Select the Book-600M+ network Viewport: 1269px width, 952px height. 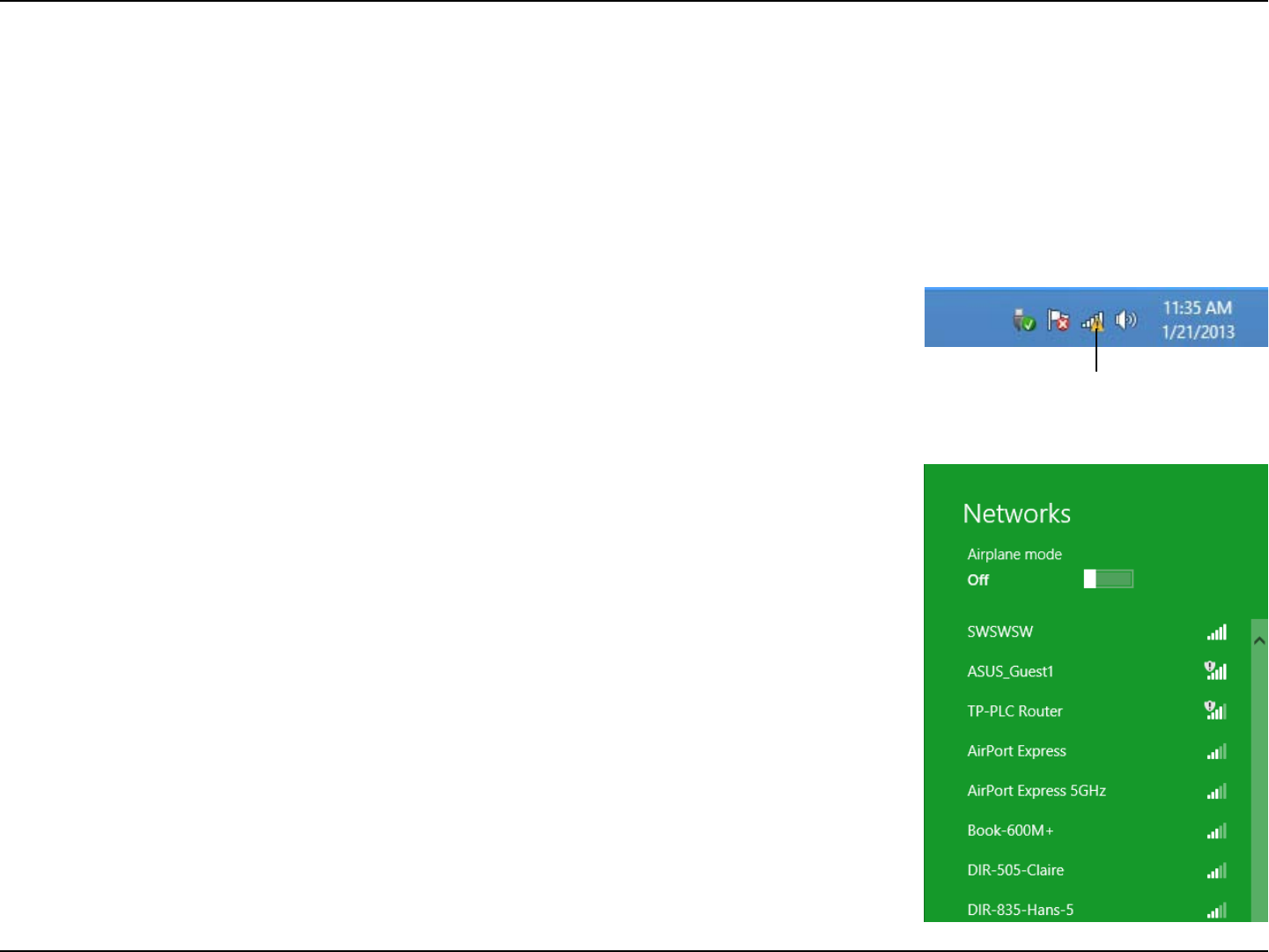pyautogui.click(x=1096, y=830)
